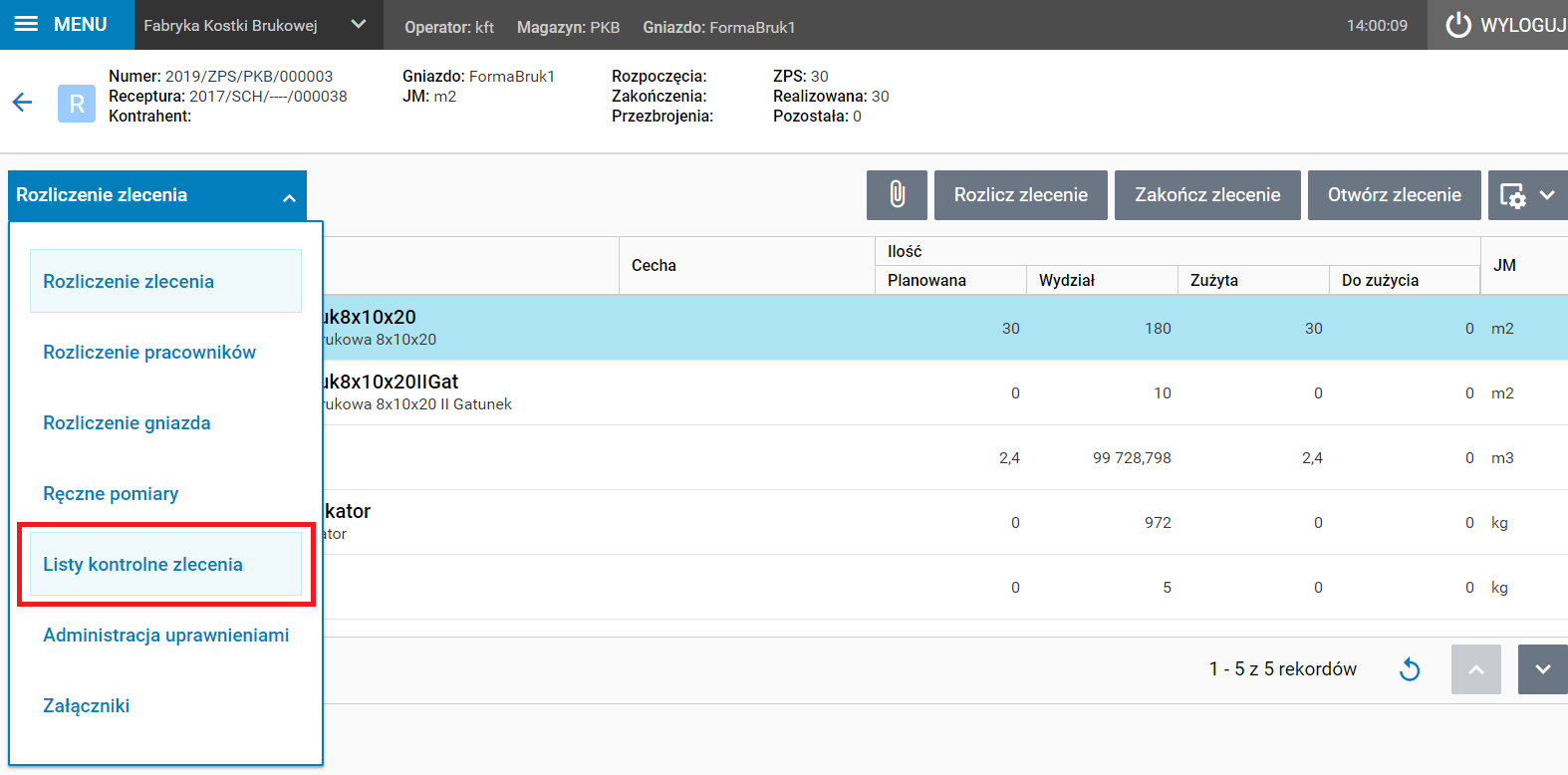Expand the Fabryka Kostki Brukowej dropdown
1568x775 pixels.
tap(358, 25)
